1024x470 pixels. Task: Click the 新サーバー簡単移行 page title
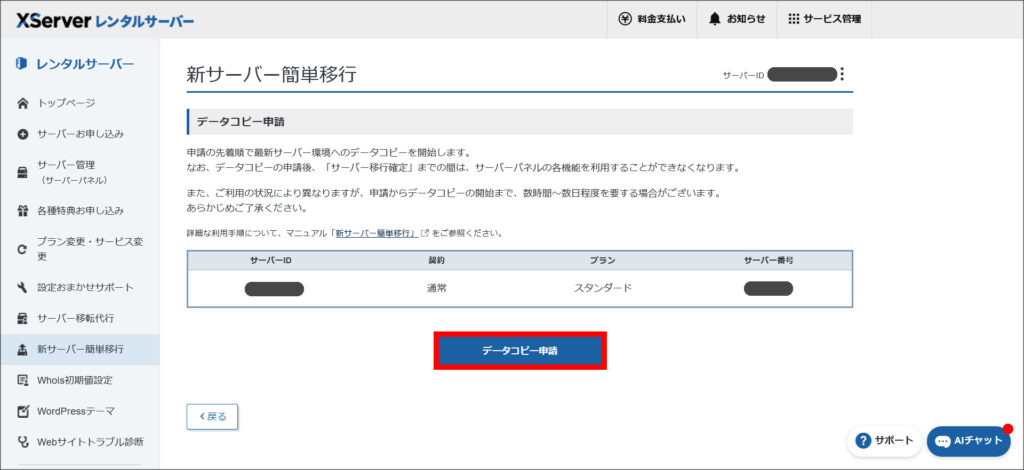click(x=272, y=74)
